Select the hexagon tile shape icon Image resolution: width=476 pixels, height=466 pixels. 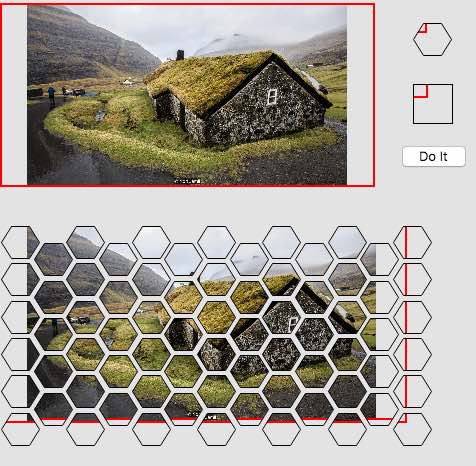pos(432,39)
